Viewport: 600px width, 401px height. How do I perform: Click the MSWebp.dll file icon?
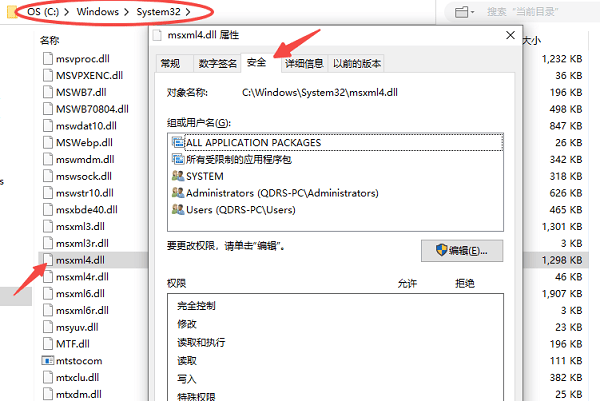point(48,143)
